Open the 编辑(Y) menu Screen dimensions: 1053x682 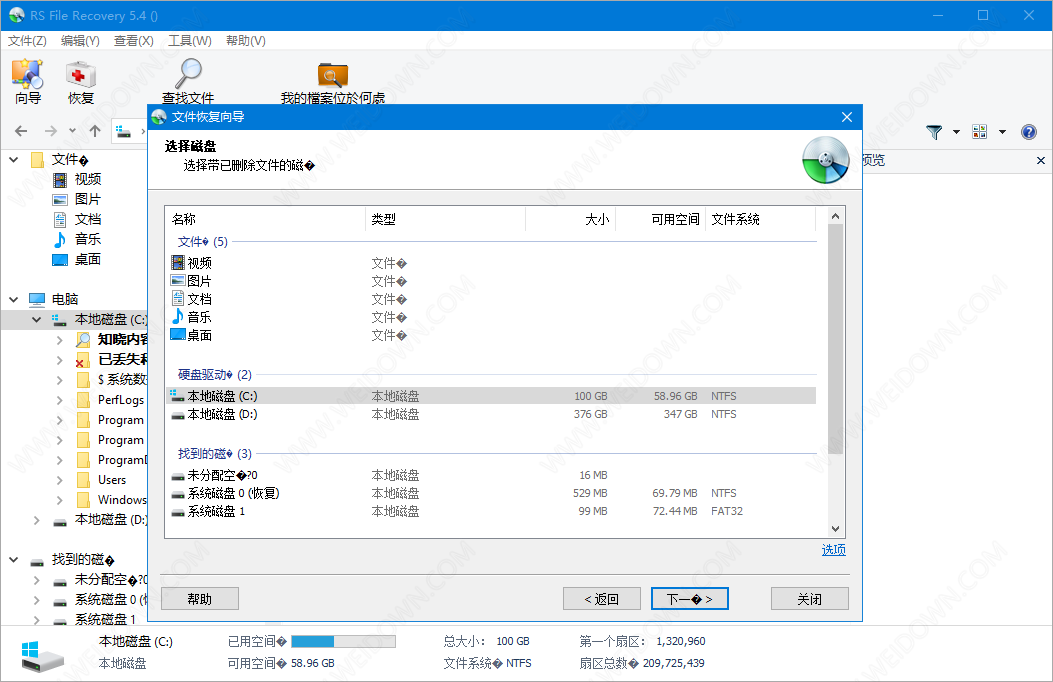point(80,41)
